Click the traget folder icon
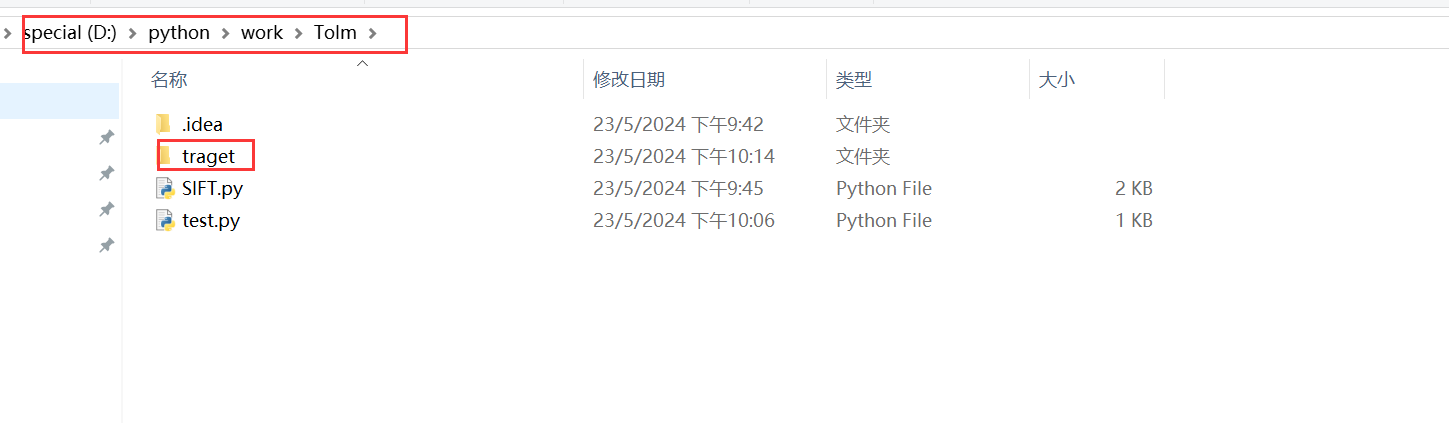1449x423 pixels. [x=165, y=156]
